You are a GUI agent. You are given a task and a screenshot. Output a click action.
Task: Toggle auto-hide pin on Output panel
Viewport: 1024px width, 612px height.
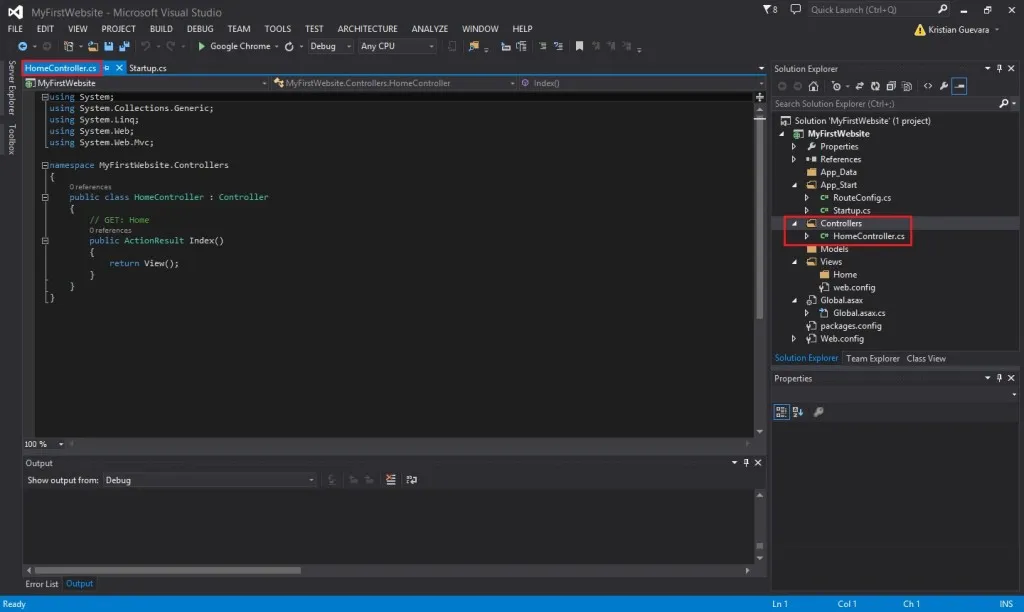(x=746, y=462)
